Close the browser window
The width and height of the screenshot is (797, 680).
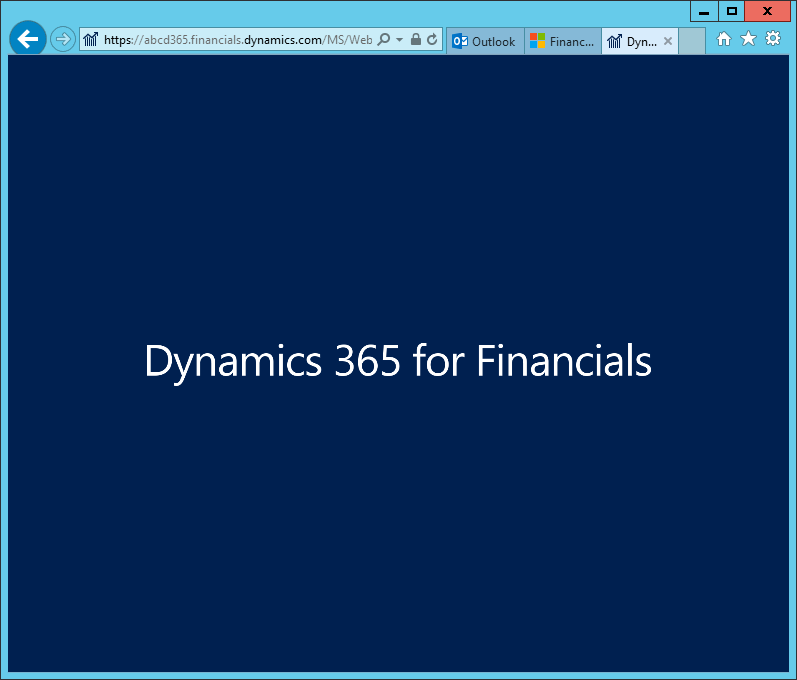click(768, 11)
